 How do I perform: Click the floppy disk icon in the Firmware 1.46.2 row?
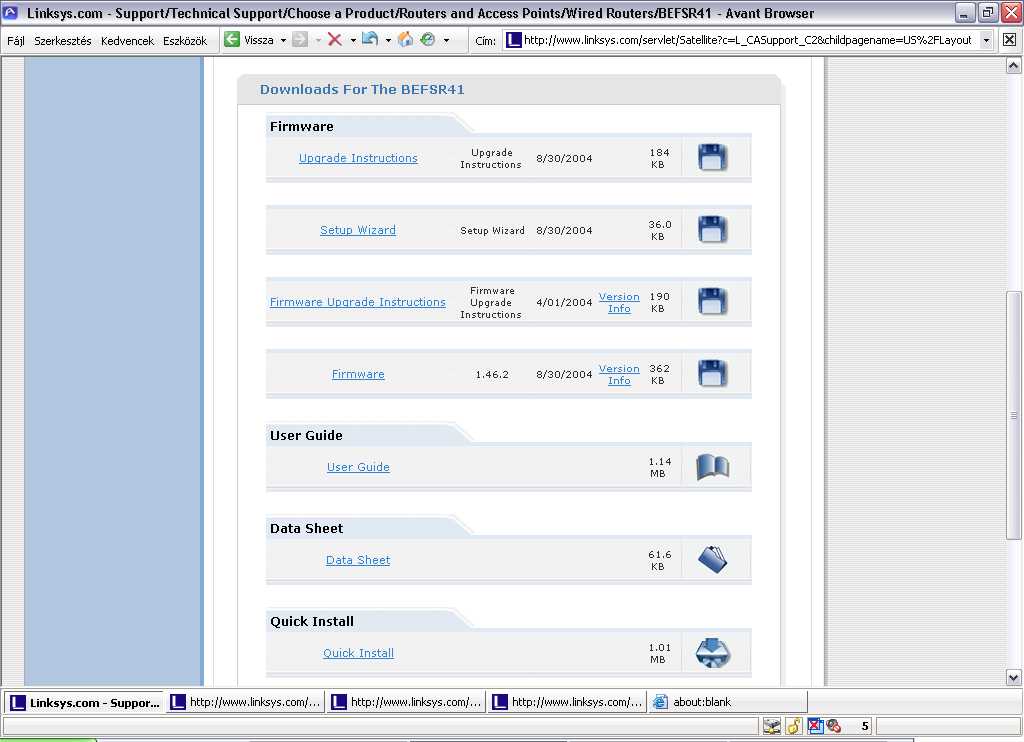pos(712,374)
